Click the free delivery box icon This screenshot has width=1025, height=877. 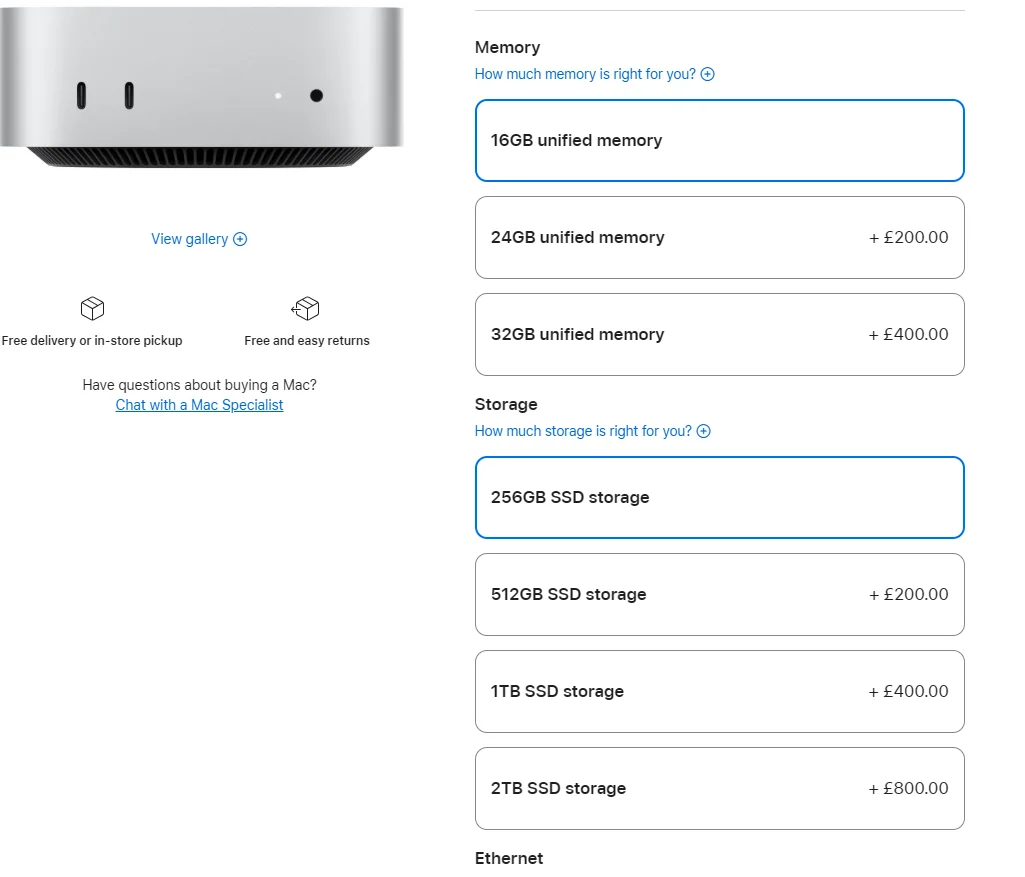(x=92, y=308)
